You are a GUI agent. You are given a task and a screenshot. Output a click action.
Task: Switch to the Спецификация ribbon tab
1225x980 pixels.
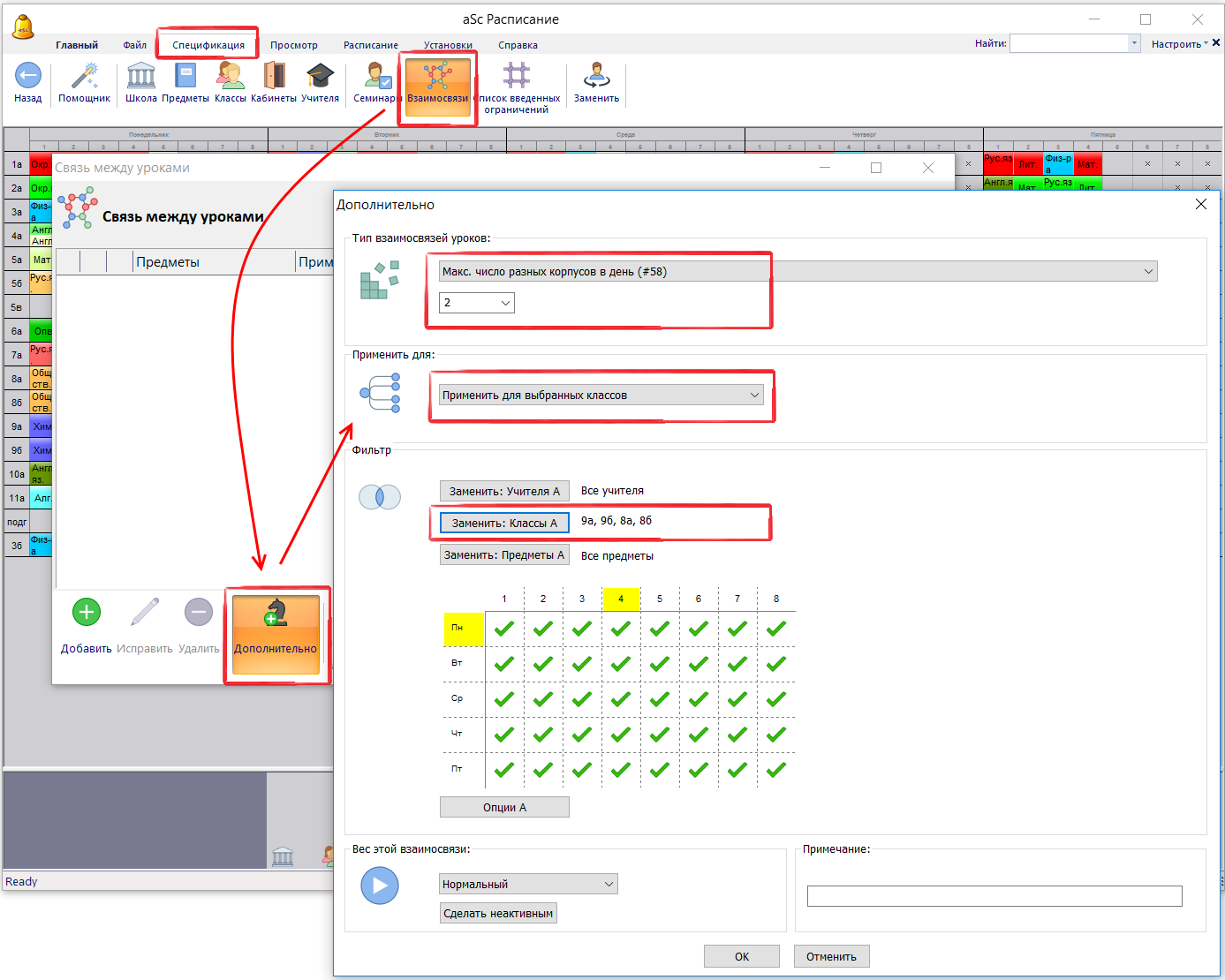[x=208, y=45]
